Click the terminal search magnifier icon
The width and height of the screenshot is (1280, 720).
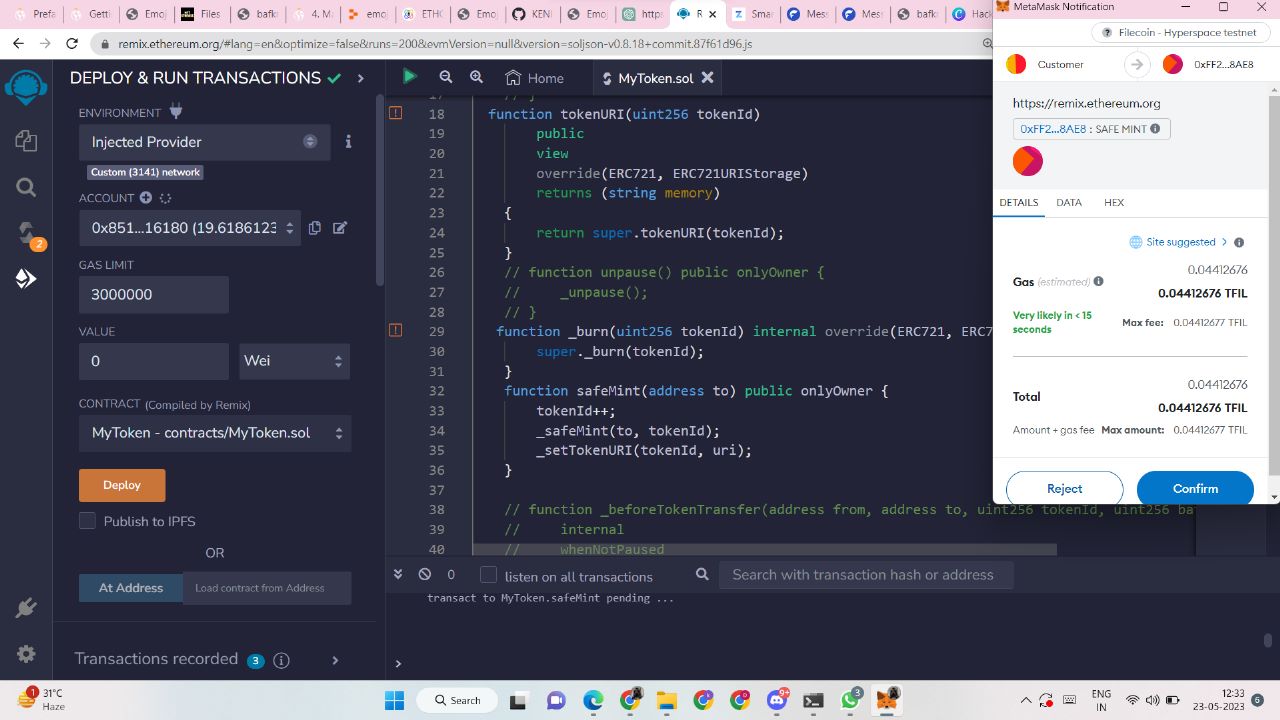click(x=702, y=575)
